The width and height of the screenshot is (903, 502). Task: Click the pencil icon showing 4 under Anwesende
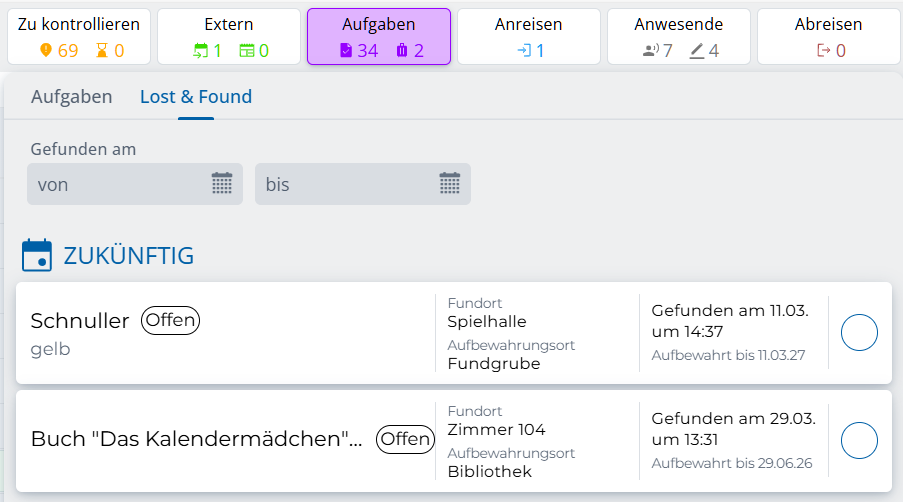(x=697, y=50)
